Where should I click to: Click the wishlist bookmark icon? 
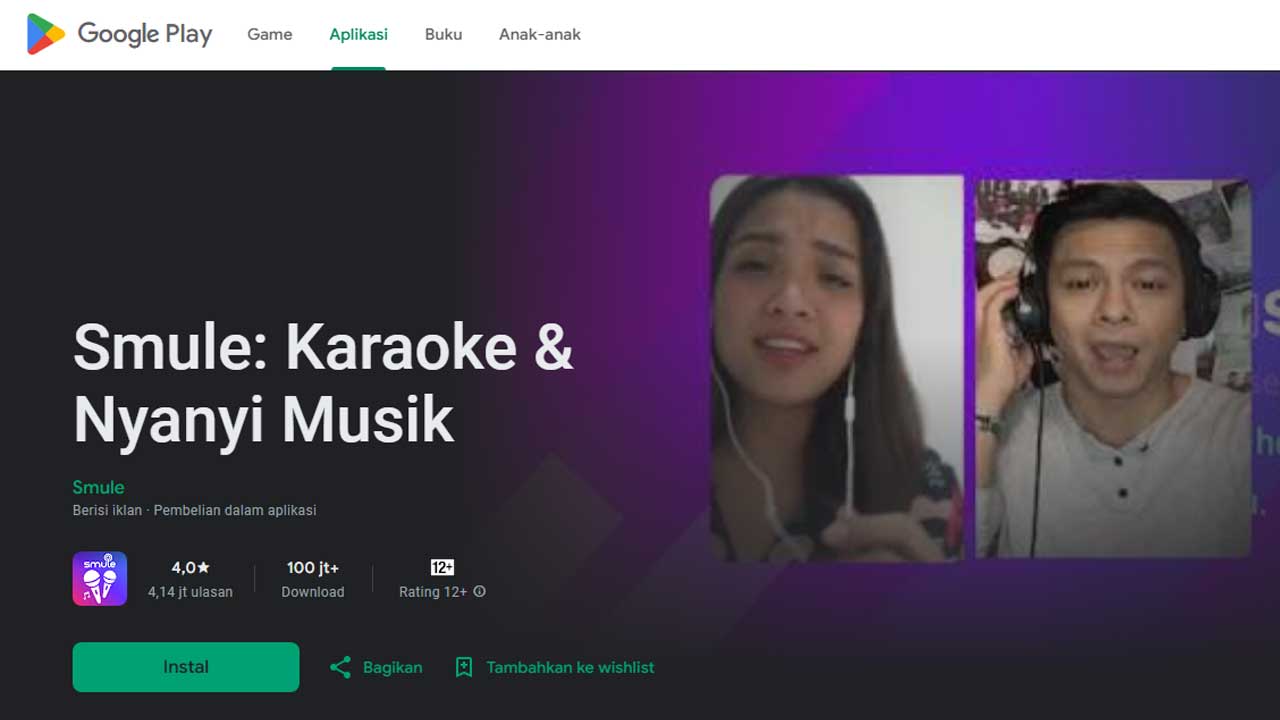(x=463, y=667)
